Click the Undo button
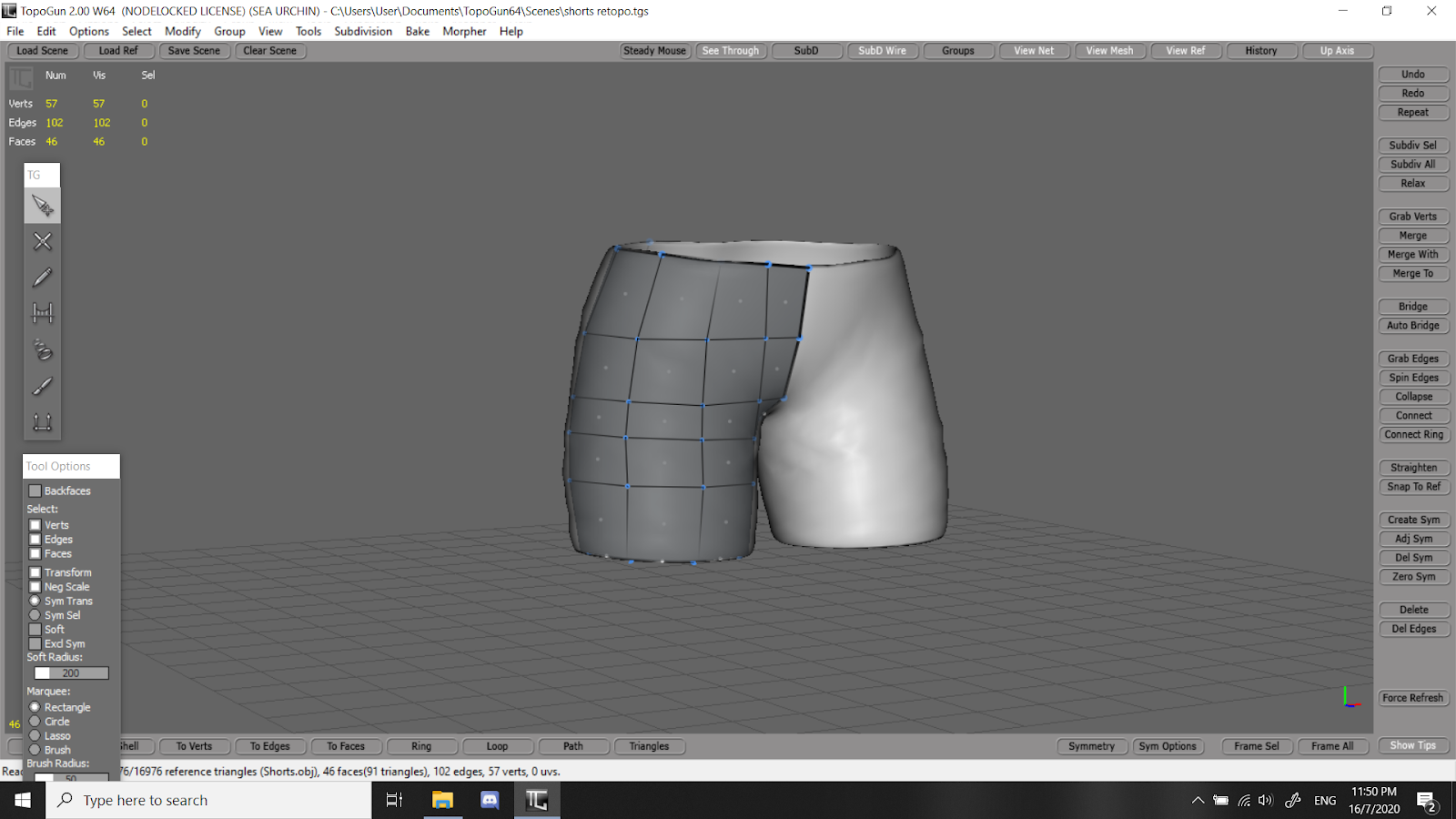The height and width of the screenshot is (819, 1456). tap(1413, 75)
